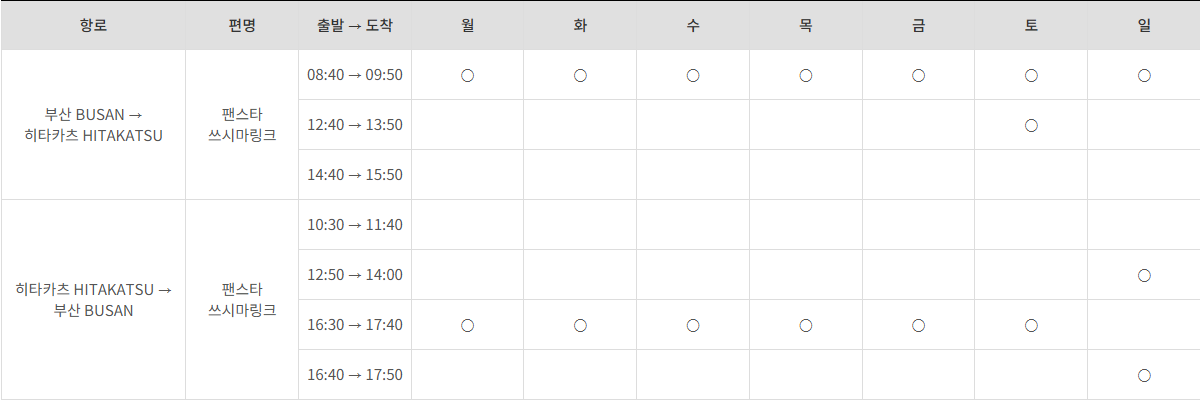Screen dimensions: 1200x403
Task: Click the 부산 BUSAN → 히타카츠 route cell
Action: pos(93,125)
